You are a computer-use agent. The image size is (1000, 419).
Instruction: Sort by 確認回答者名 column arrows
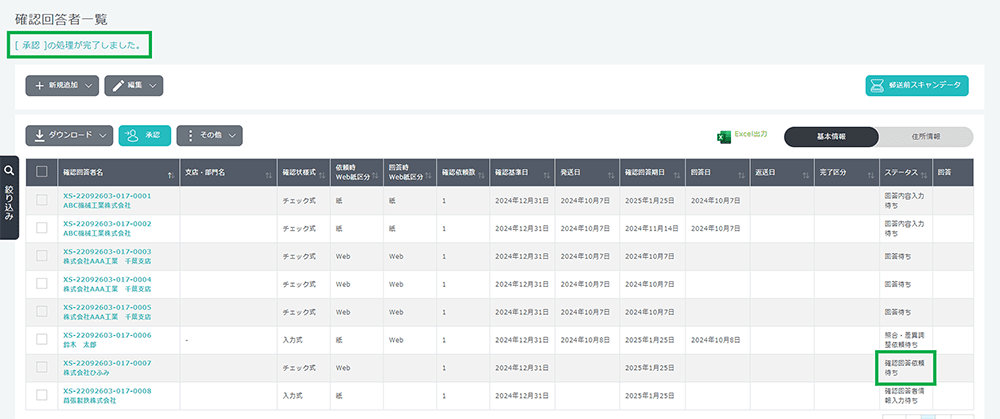(x=172, y=175)
